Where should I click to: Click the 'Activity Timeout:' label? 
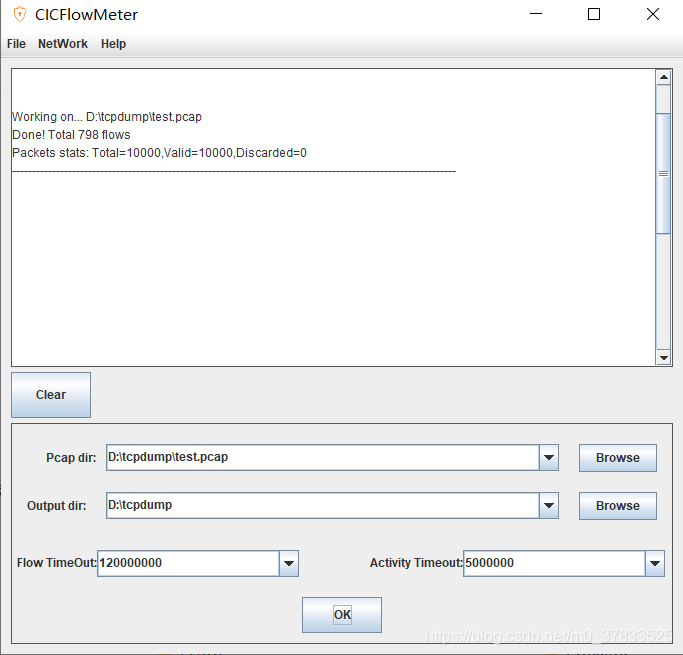(416, 563)
